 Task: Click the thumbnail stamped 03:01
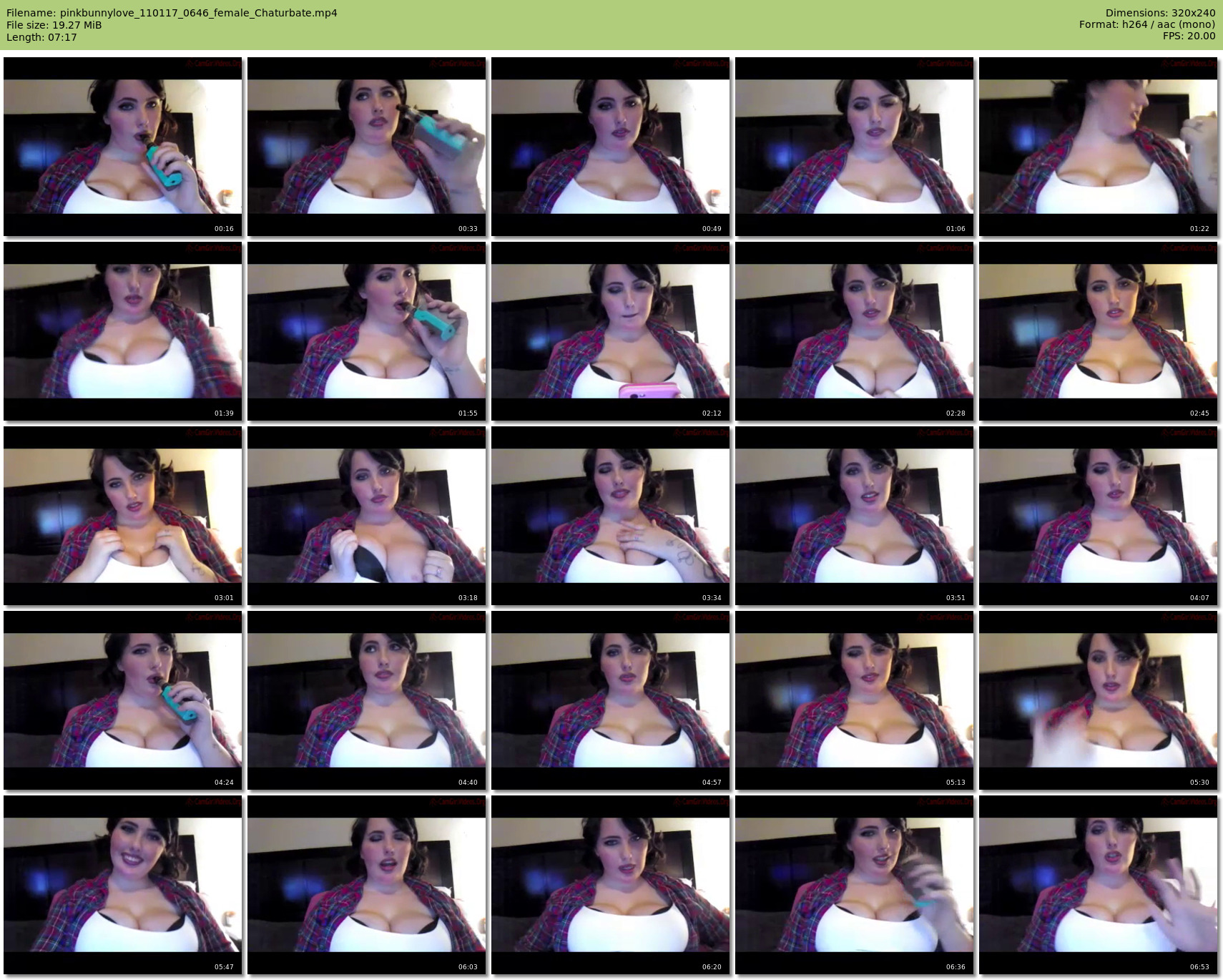click(123, 516)
